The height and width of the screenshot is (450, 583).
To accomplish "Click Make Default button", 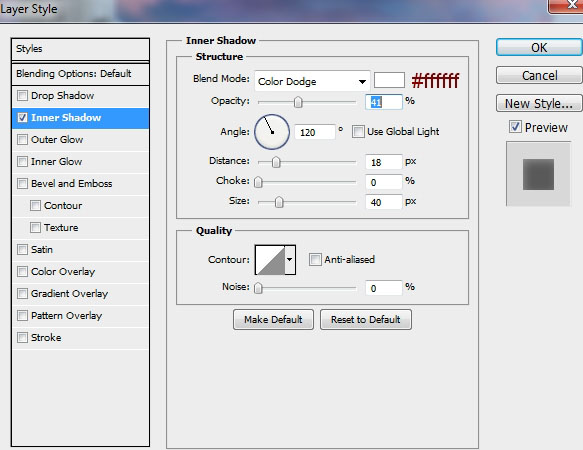I will pos(273,319).
